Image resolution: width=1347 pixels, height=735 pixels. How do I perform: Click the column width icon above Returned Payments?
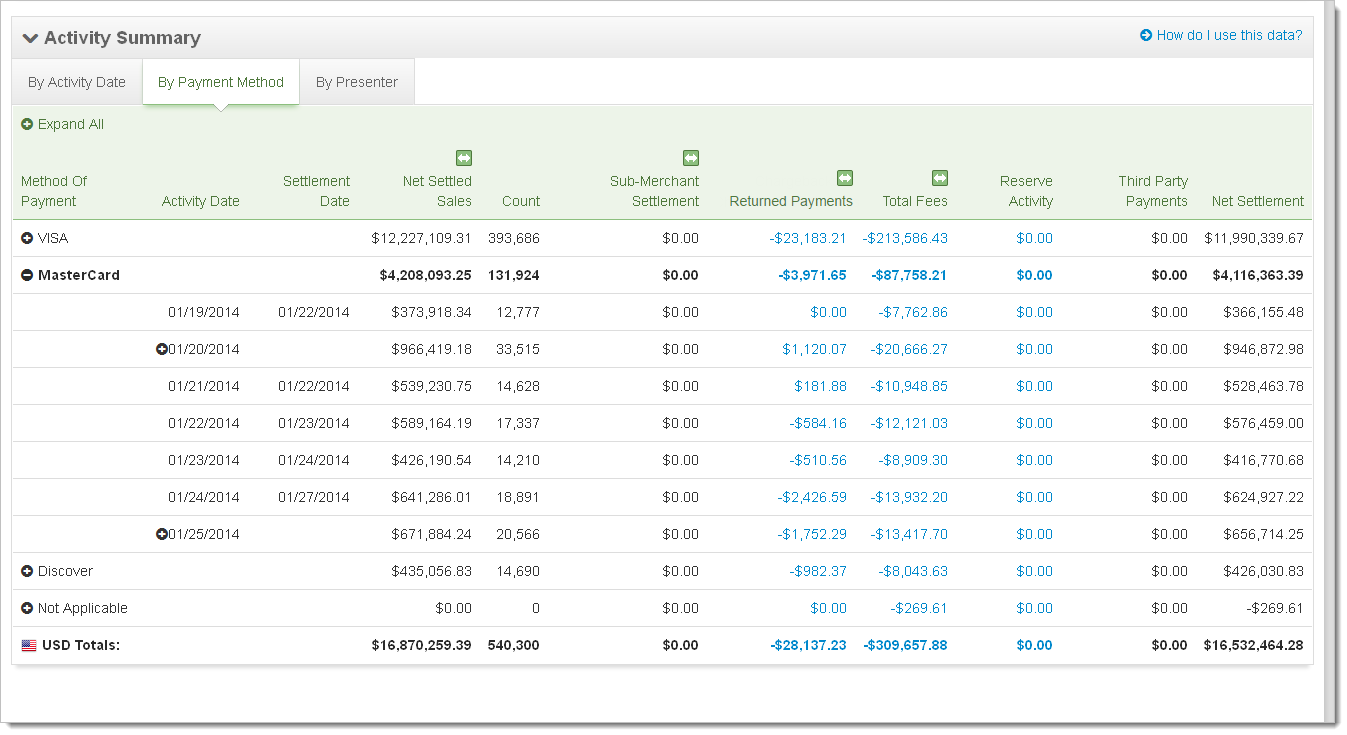pyautogui.click(x=845, y=178)
